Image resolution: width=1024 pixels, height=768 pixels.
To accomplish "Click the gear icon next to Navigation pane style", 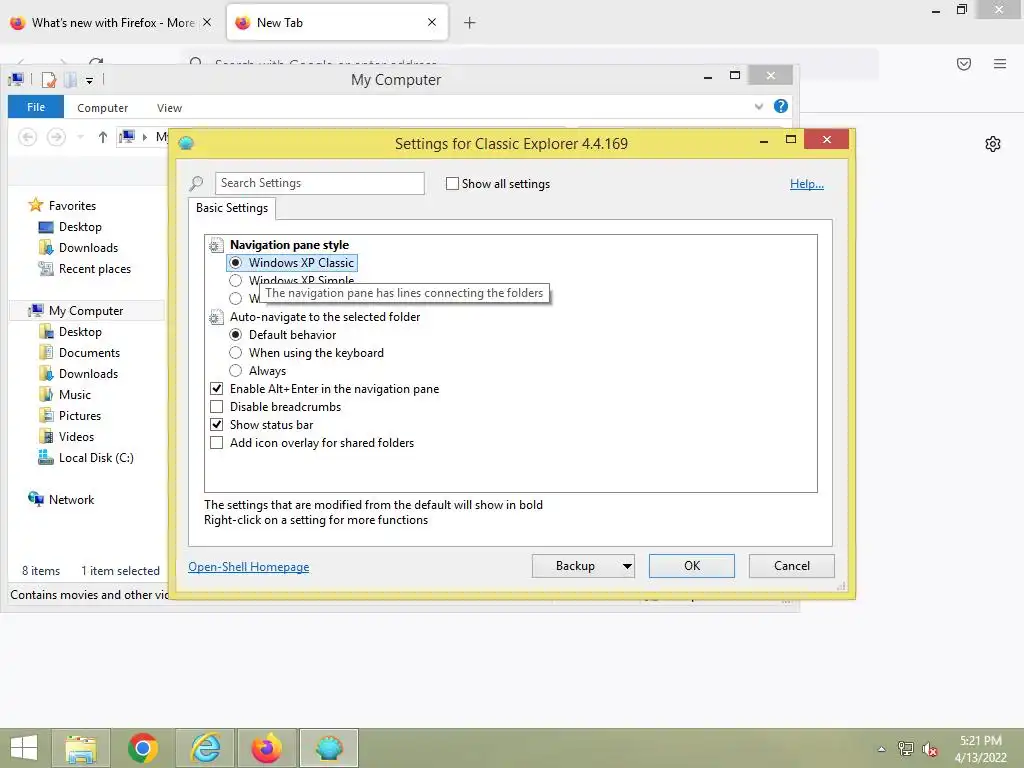I will (x=216, y=246).
